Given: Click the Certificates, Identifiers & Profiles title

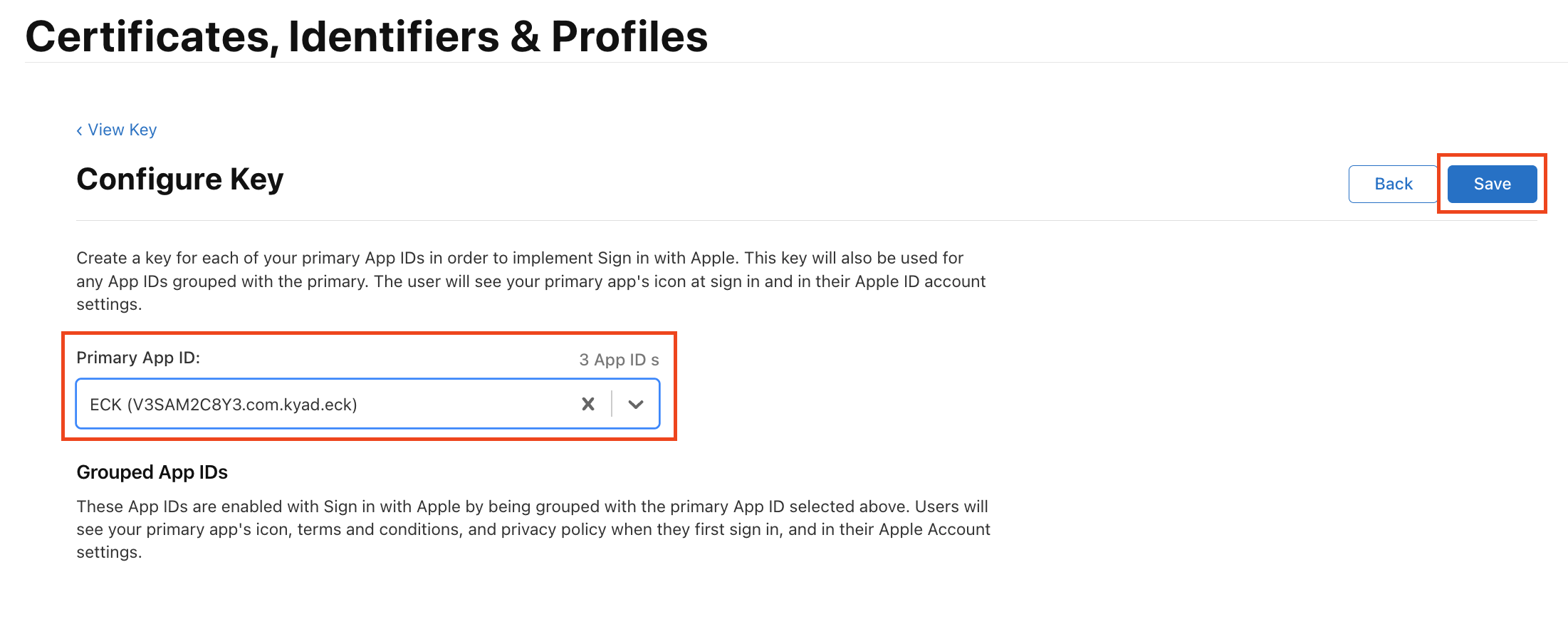Looking at the screenshot, I should coord(366,36).
